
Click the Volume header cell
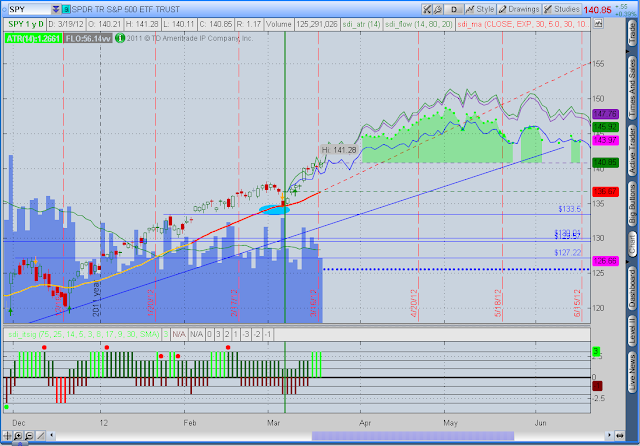point(279,24)
